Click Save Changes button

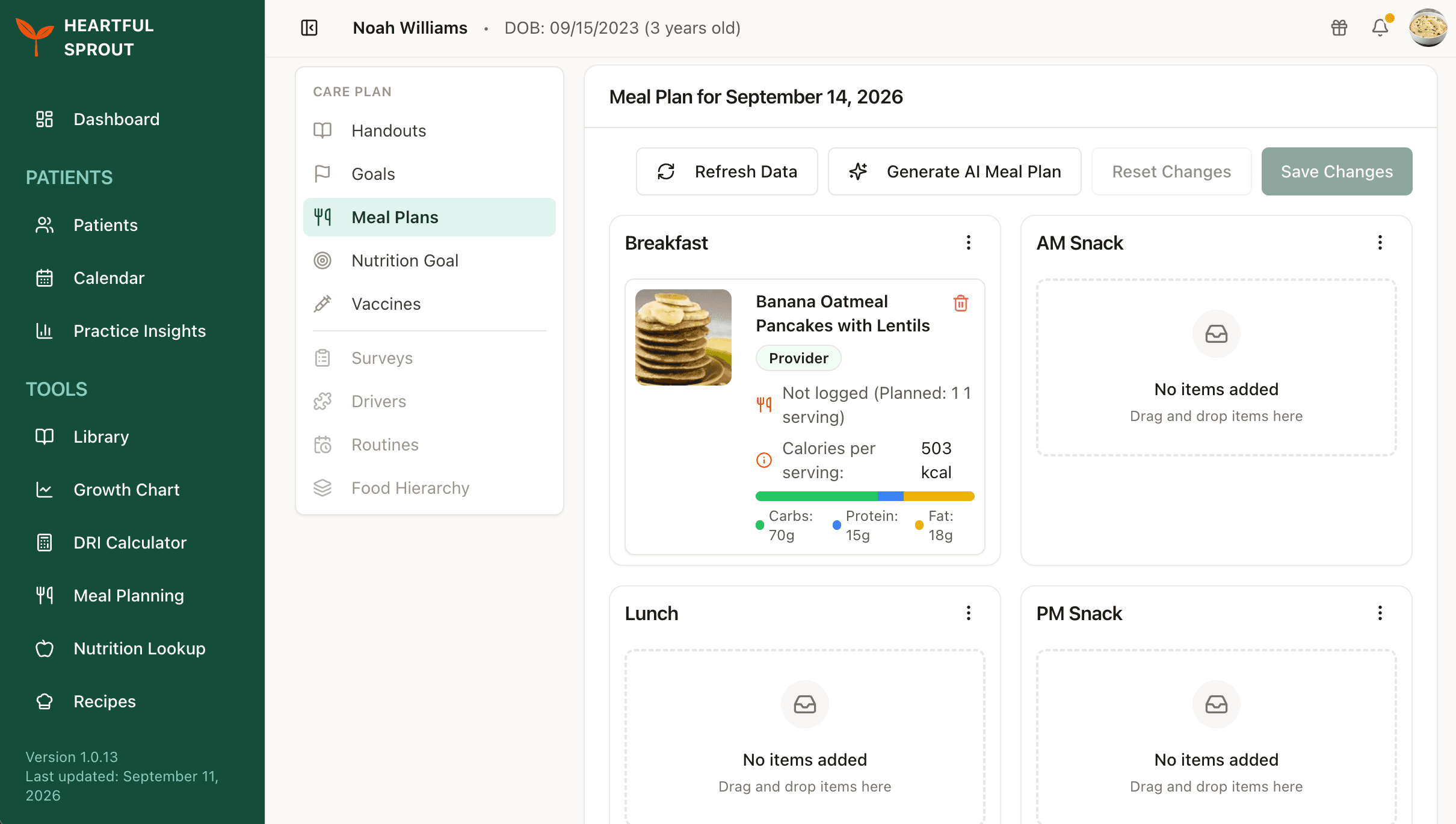pos(1337,171)
